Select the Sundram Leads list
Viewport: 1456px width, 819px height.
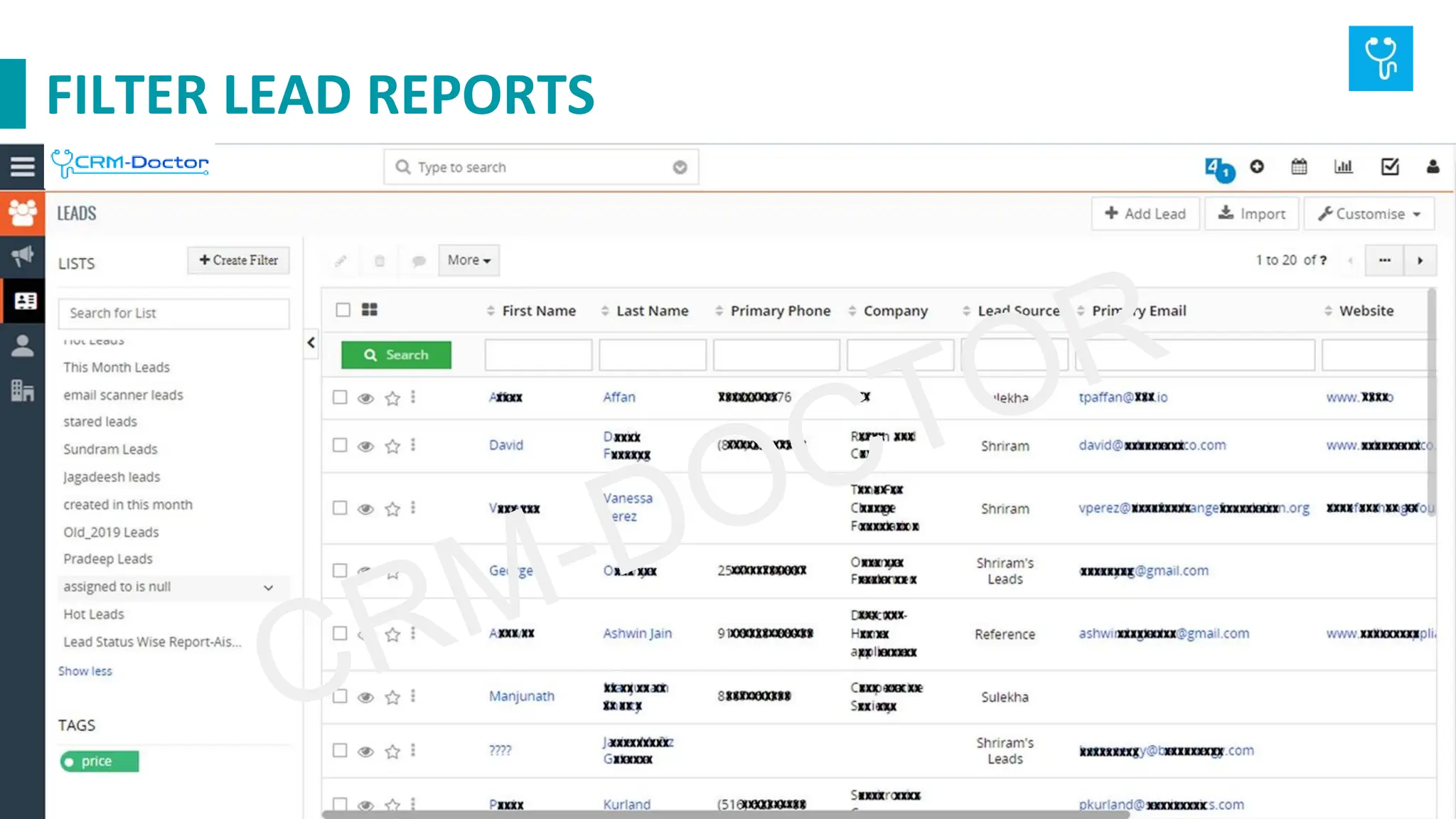[x=110, y=449]
